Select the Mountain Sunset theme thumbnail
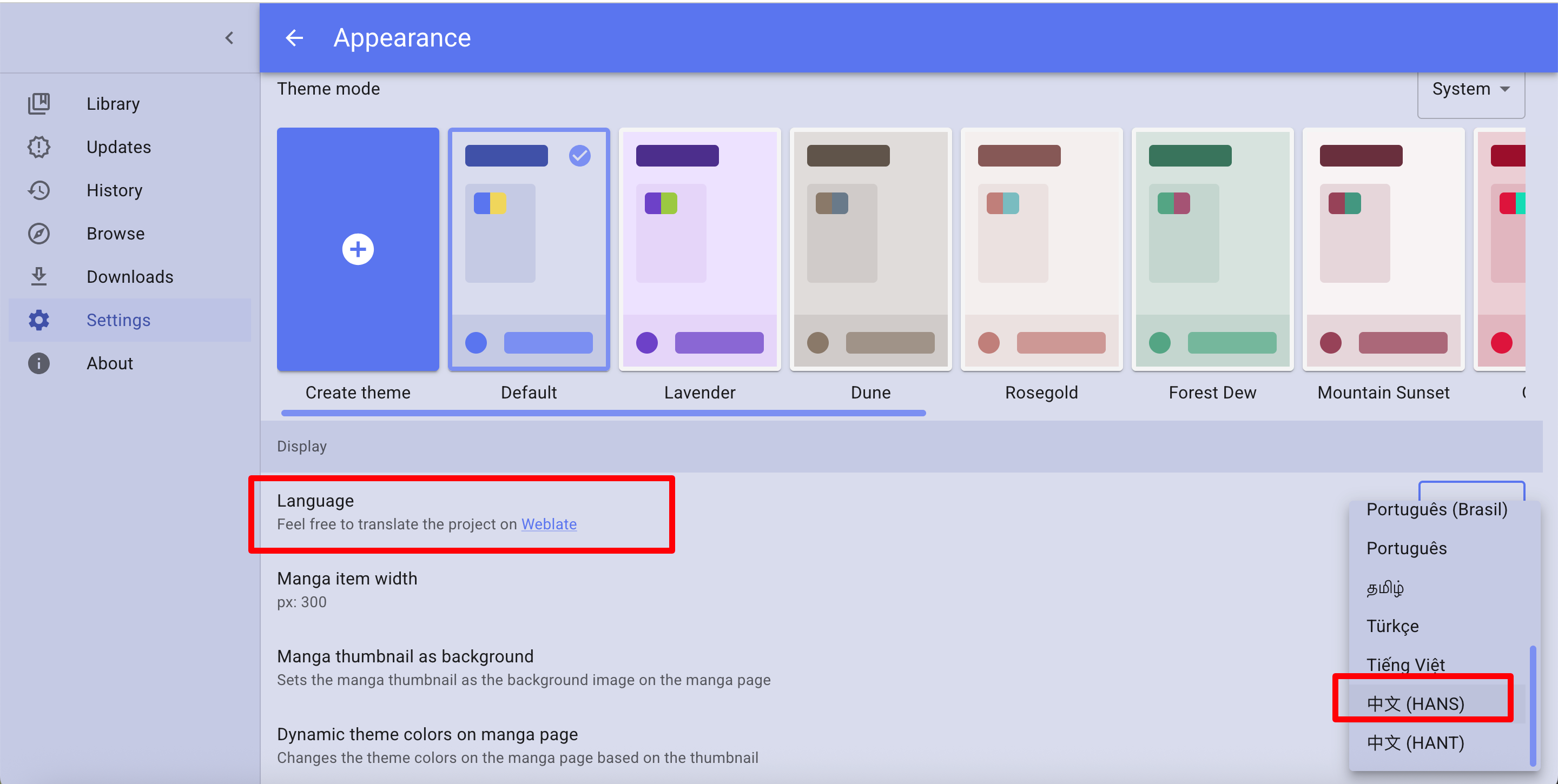This screenshot has width=1558, height=784. pyautogui.click(x=1383, y=249)
